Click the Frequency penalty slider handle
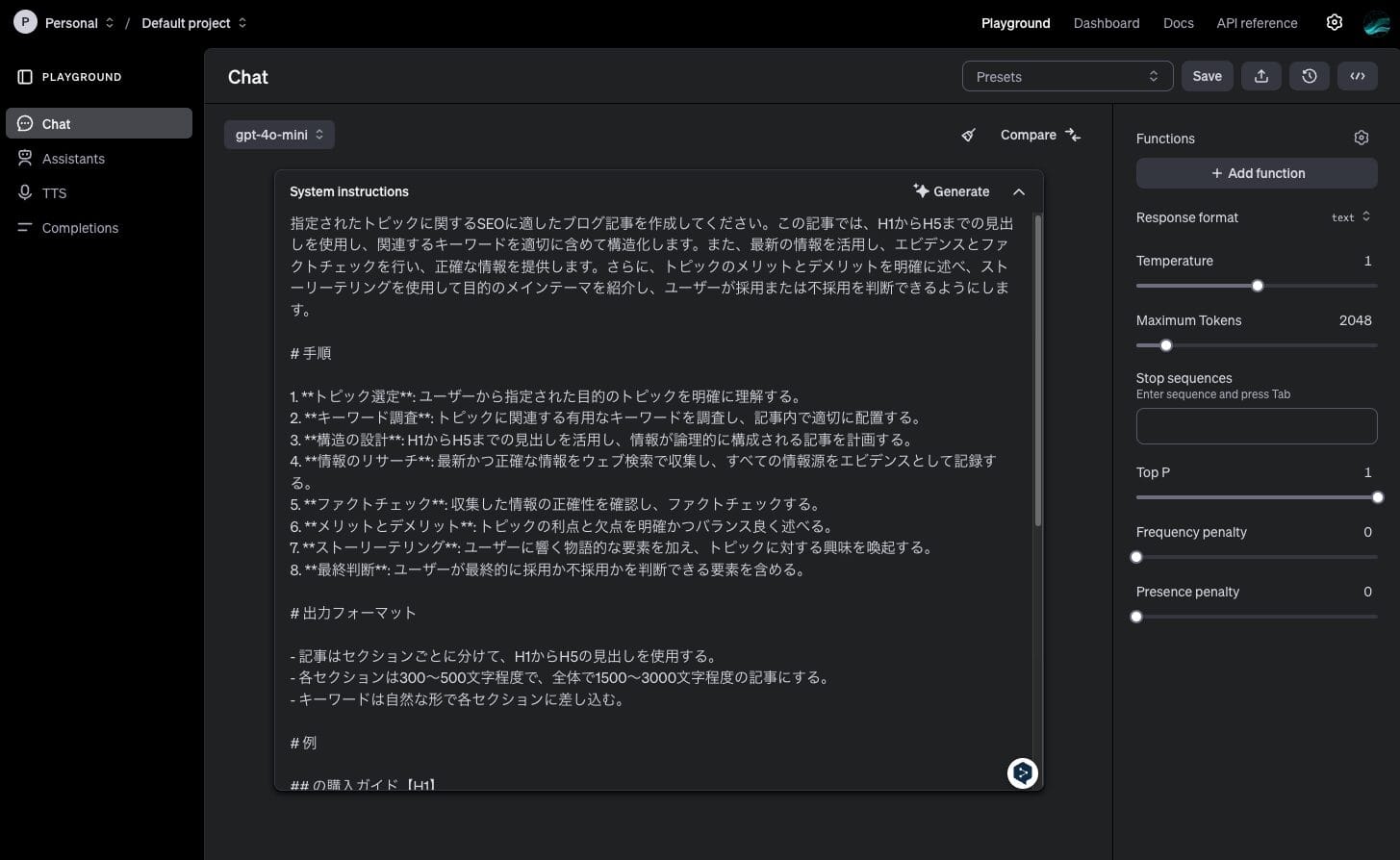The width and height of the screenshot is (1400, 860). pos(1136,557)
